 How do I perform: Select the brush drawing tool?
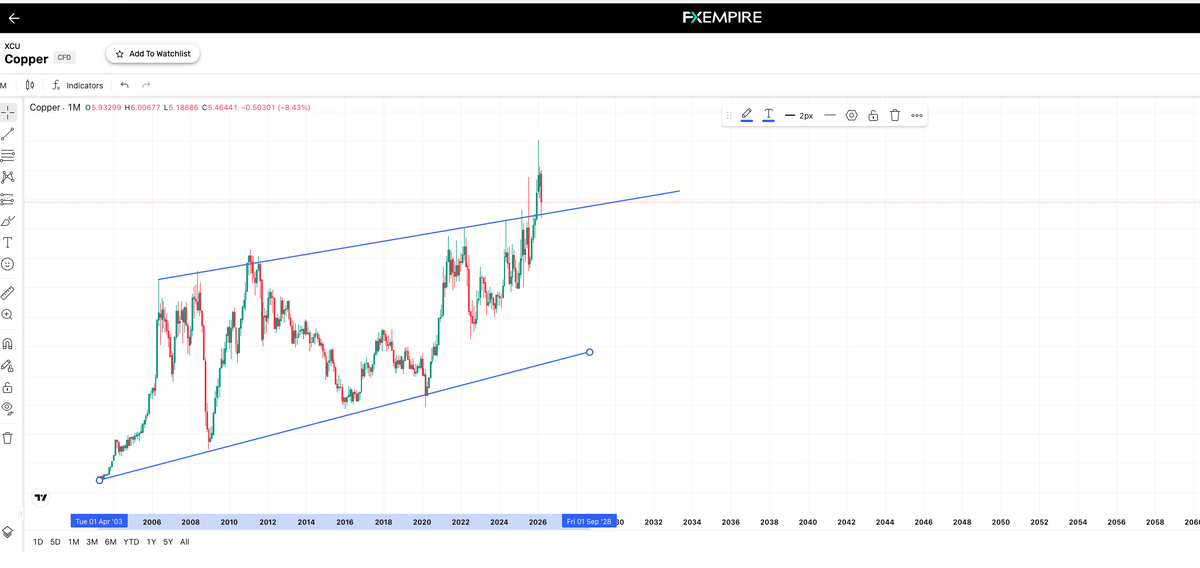(8, 221)
